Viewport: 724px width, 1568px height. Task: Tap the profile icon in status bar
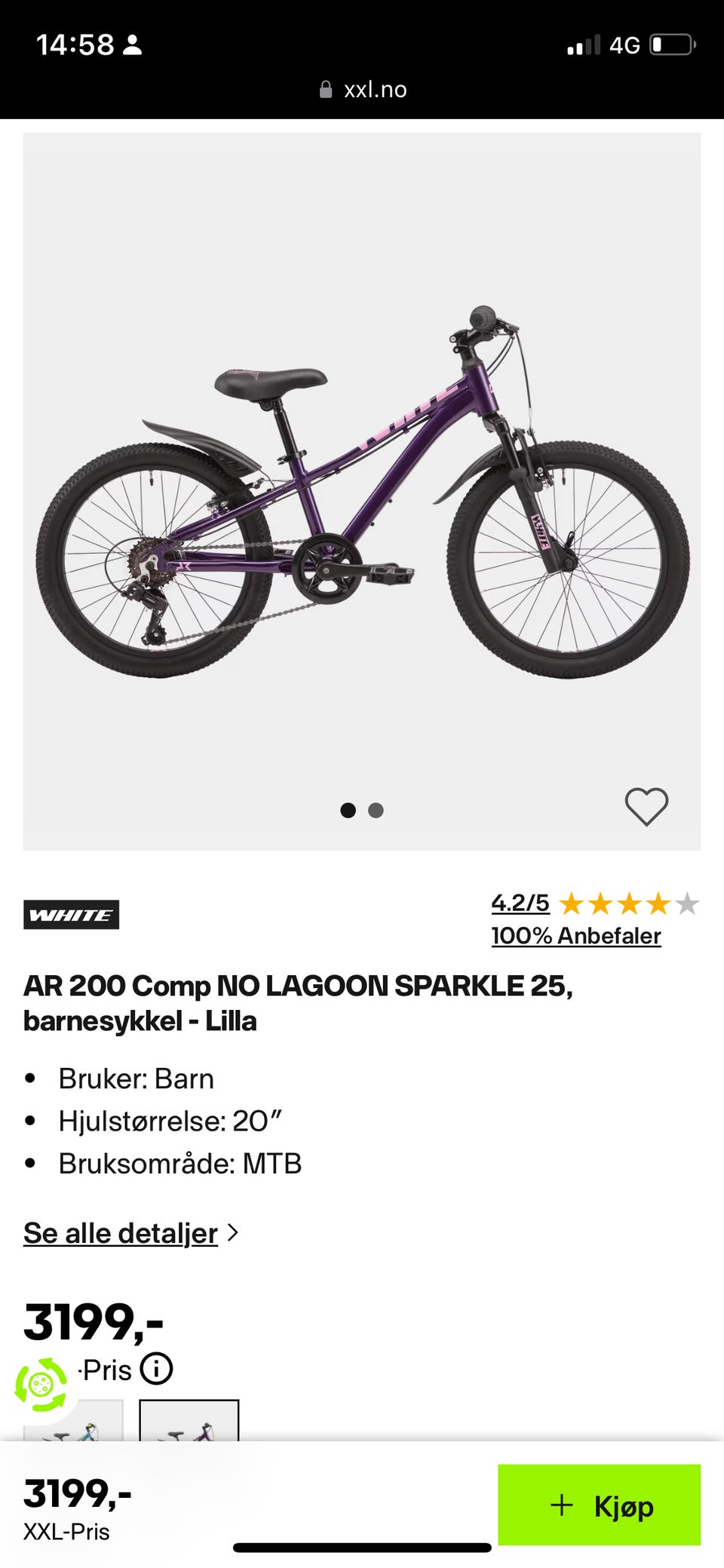tap(132, 44)
